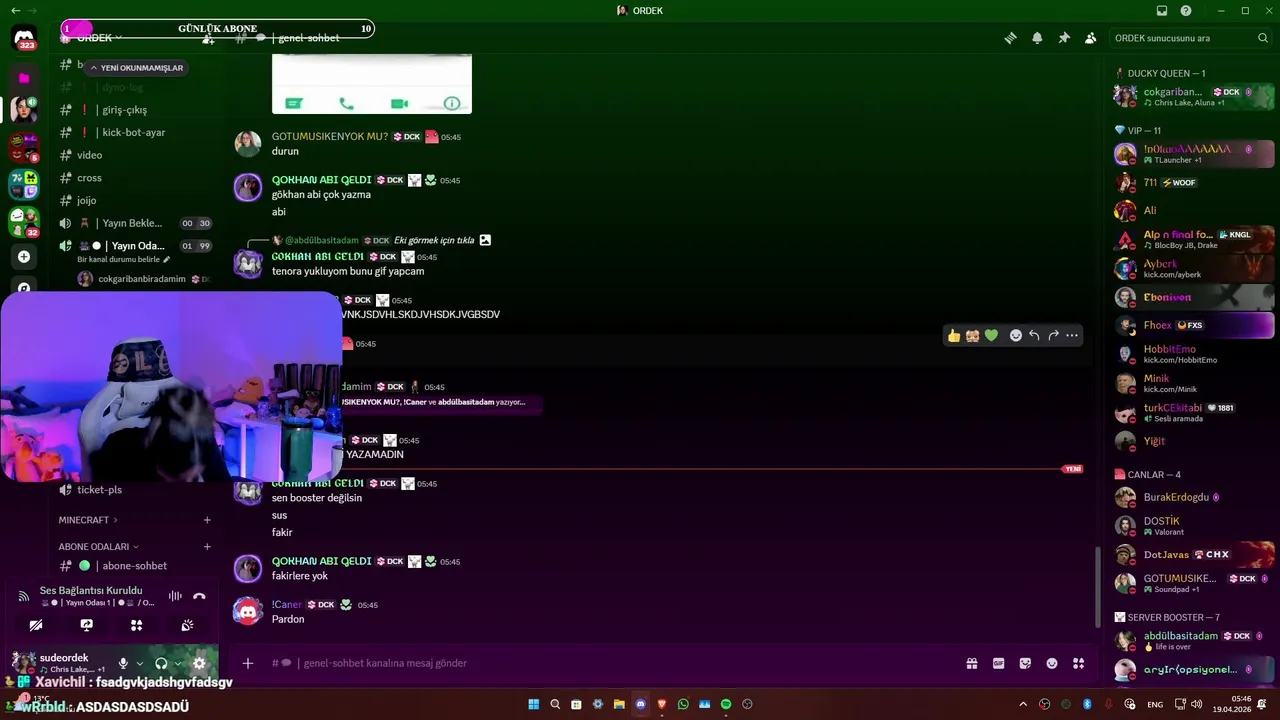Add a channel to ABONE ODALARI category
Screen dimensions: 1280x720
click(x=207, y=547)
